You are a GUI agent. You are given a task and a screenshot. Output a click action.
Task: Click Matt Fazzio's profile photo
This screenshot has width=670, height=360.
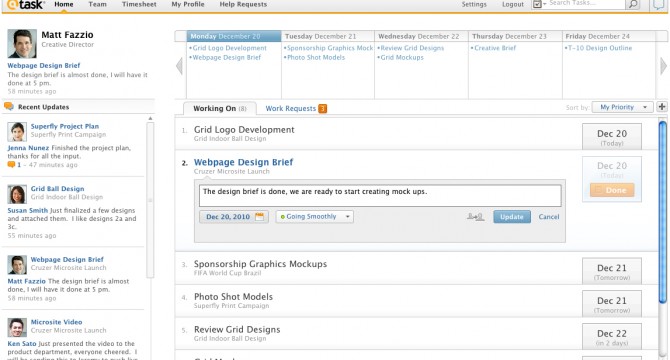point(22,44)
